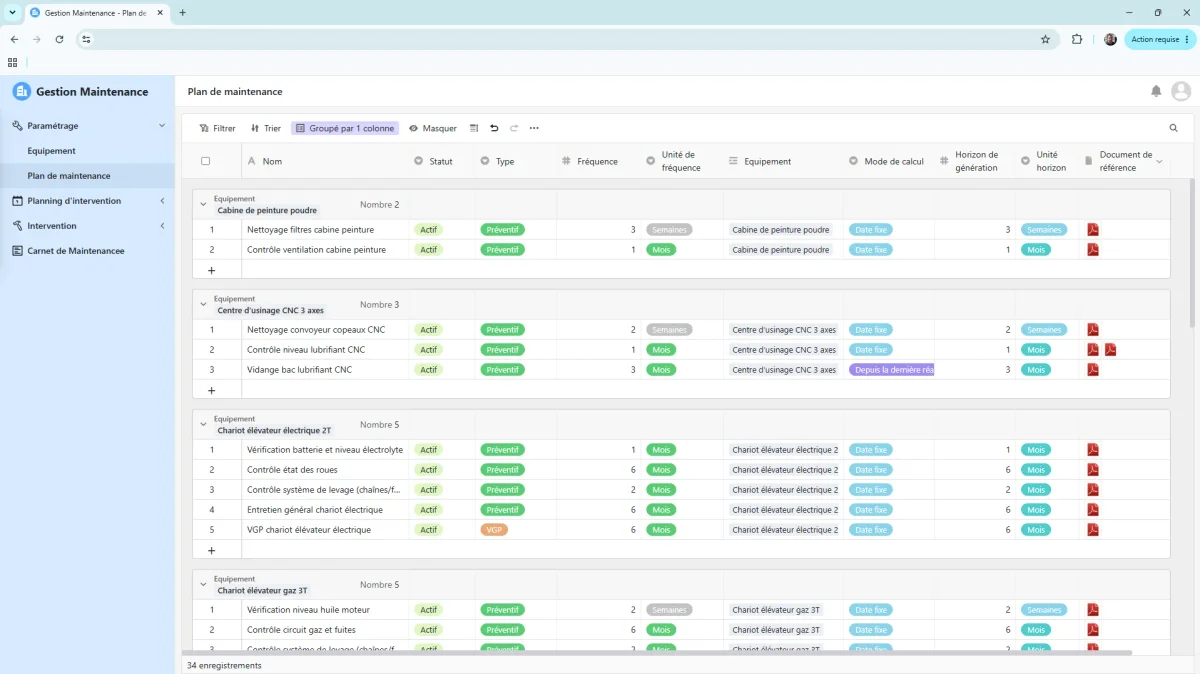Image resolution: width=1200 pixels, height=674 pixels.
Task: Bookmark this page with the star icon
Action: click(1045, 39)
